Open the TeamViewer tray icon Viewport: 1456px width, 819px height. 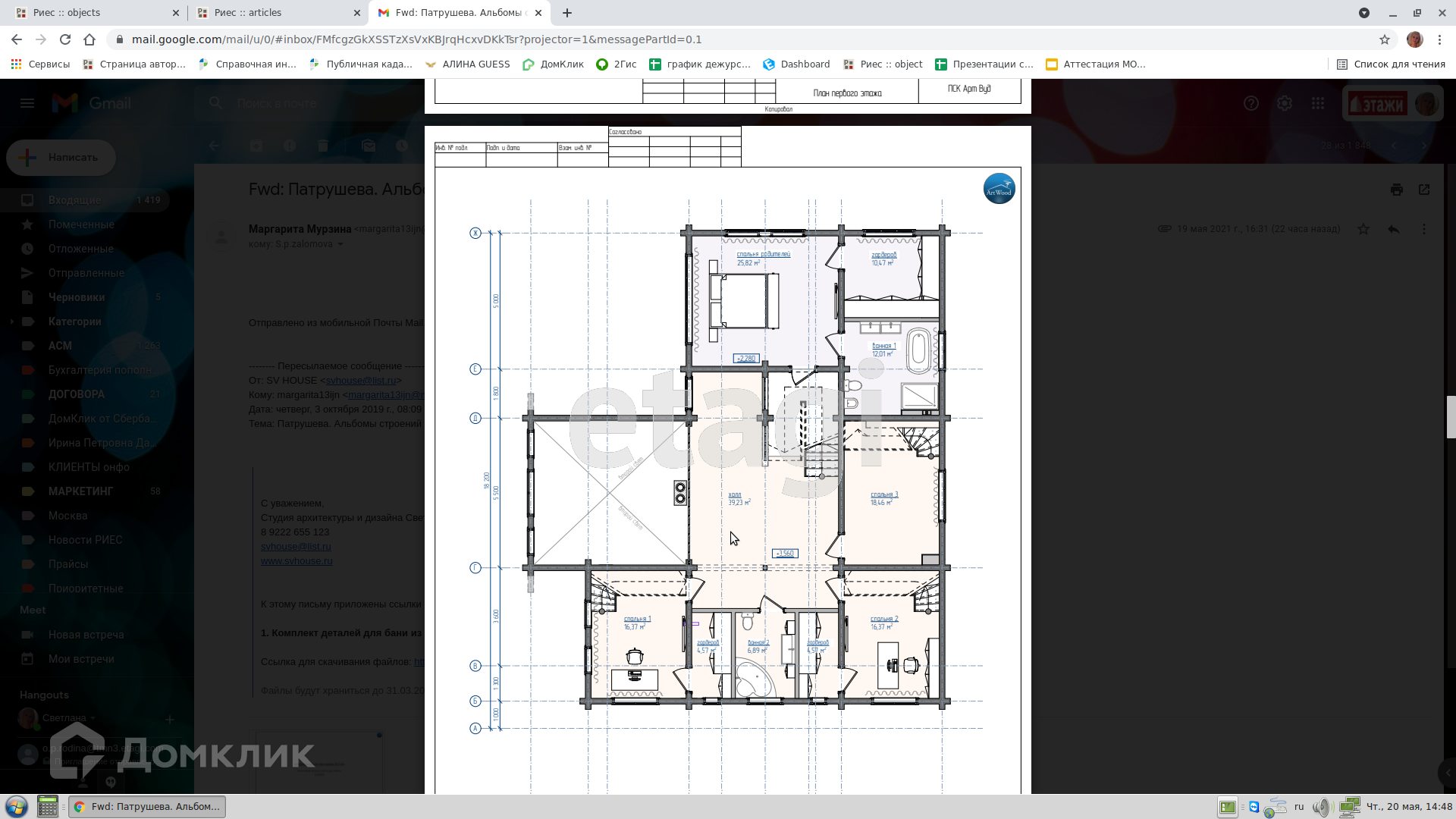click(x=1254, y=807)
